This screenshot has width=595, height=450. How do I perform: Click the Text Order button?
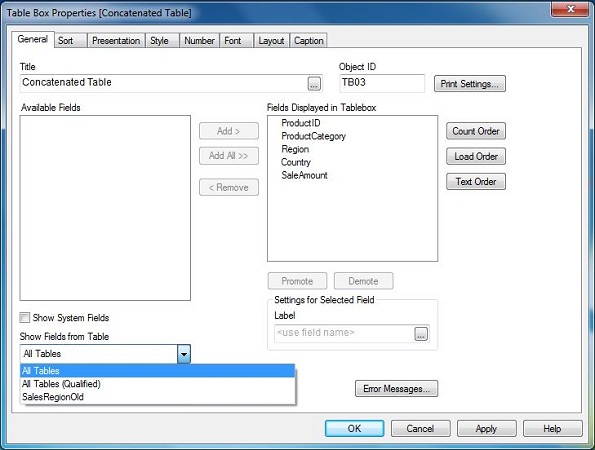click(476, 182)
